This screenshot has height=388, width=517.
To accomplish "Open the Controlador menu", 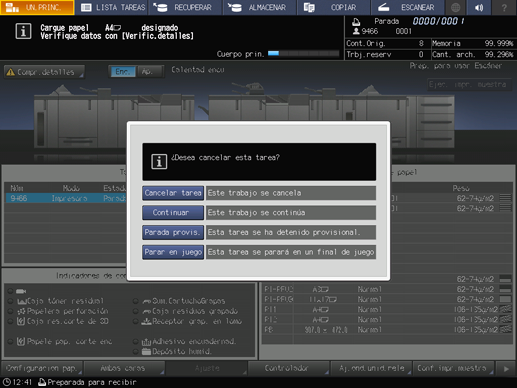I will (289, 368).
